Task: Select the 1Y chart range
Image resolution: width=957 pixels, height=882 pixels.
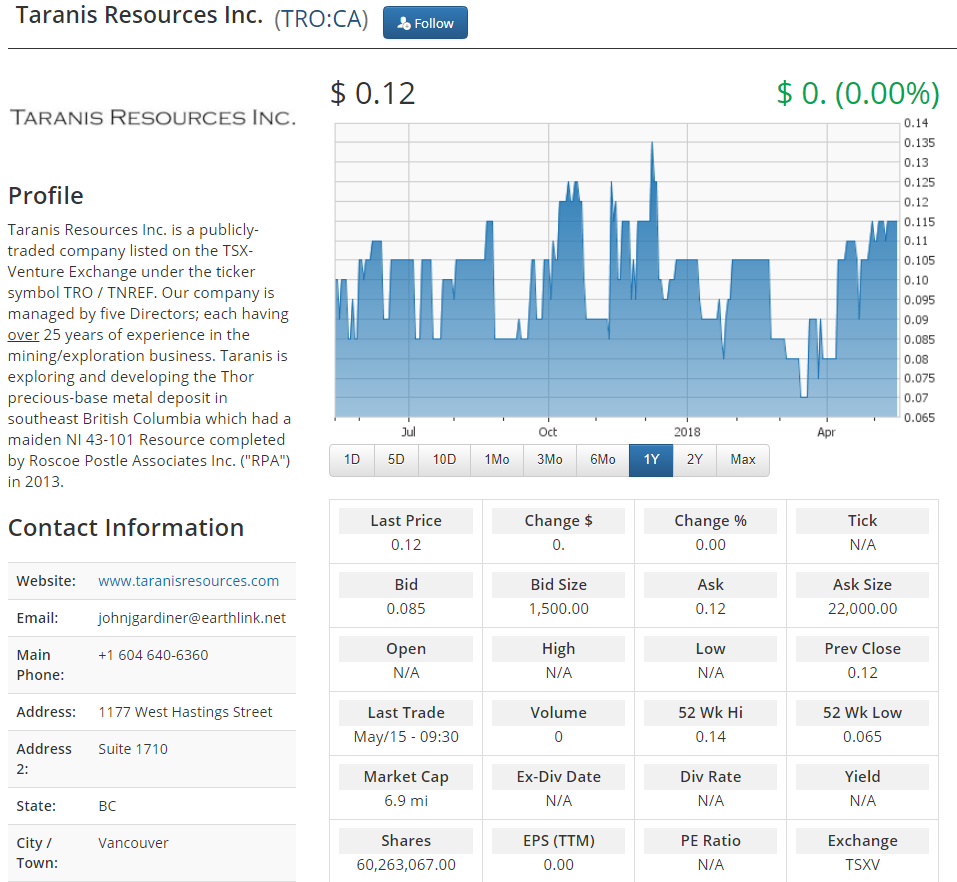Action: tap(651, 460)
